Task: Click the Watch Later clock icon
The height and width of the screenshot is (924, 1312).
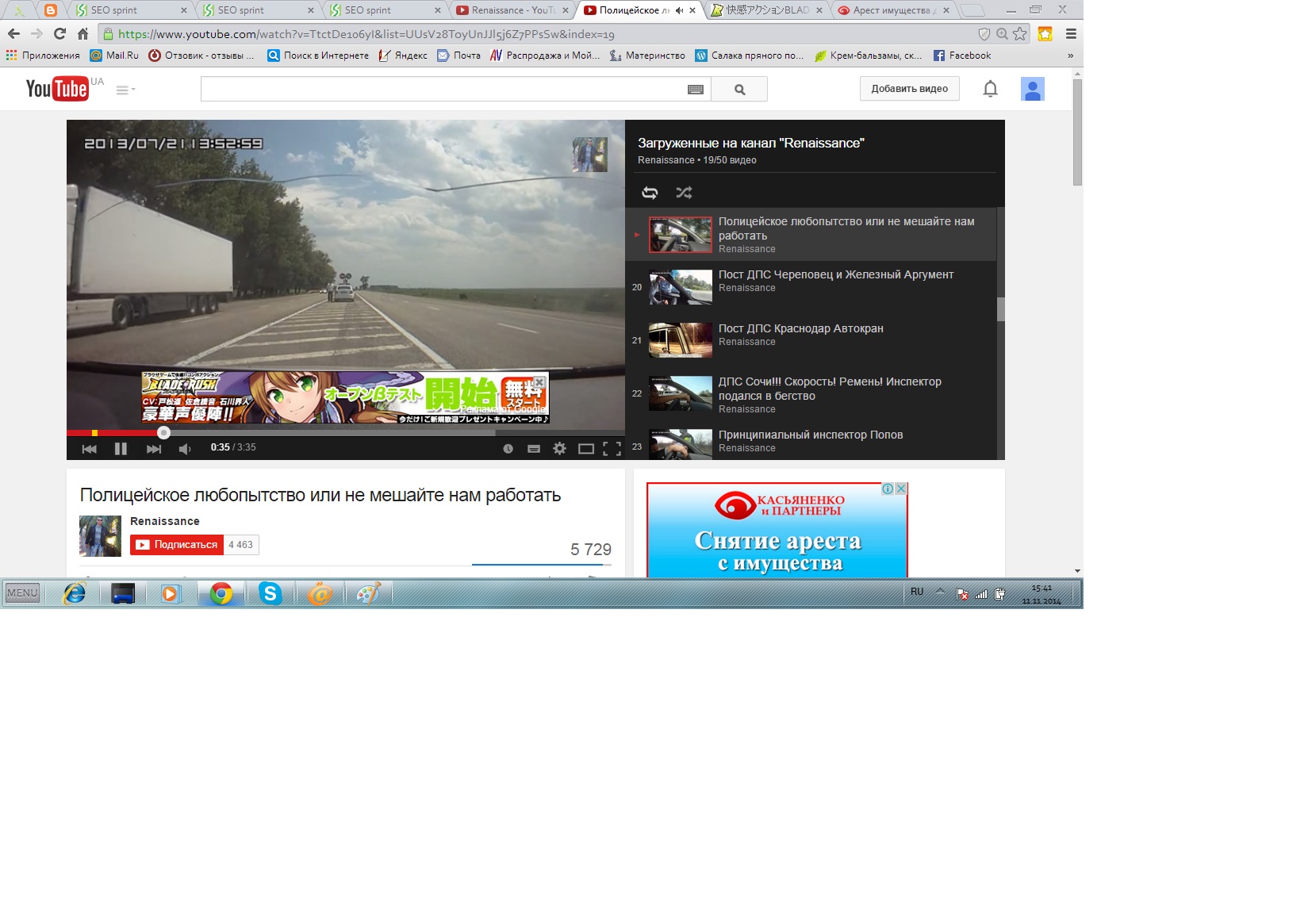Action: (x=508, y=449)
